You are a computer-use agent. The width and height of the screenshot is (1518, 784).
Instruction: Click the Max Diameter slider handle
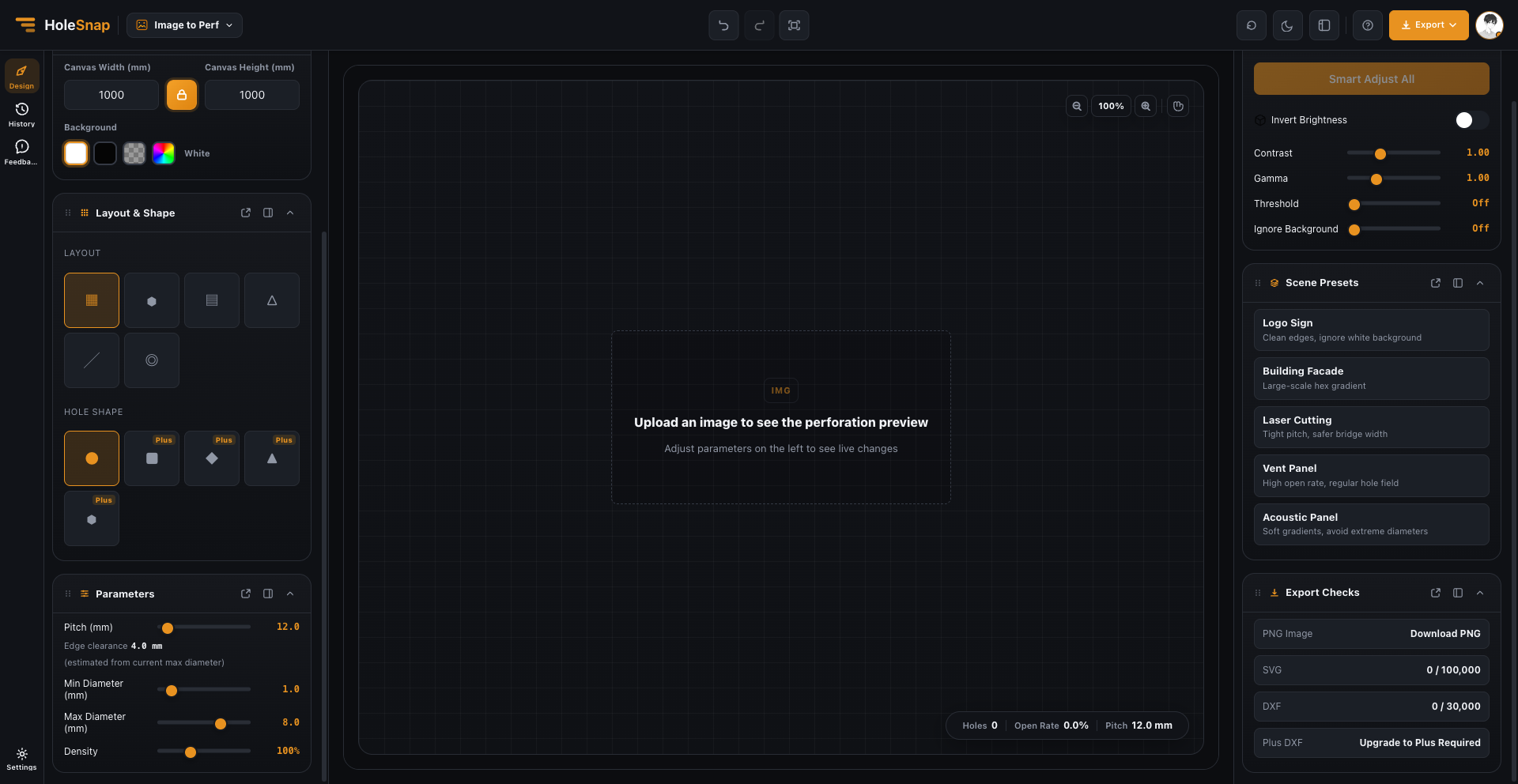click(x=221, y=723)
